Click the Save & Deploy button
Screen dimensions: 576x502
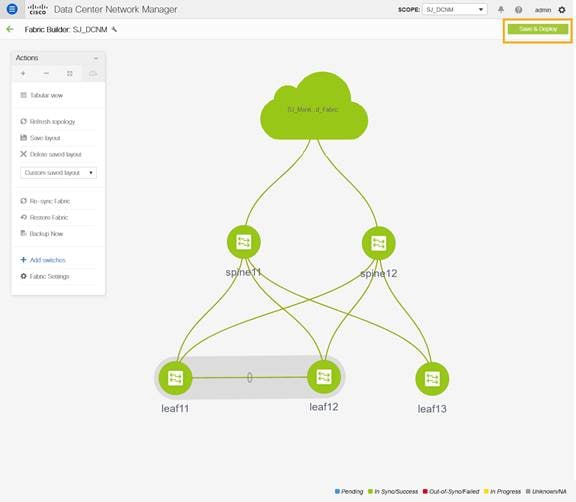click(x=538, y=29)
